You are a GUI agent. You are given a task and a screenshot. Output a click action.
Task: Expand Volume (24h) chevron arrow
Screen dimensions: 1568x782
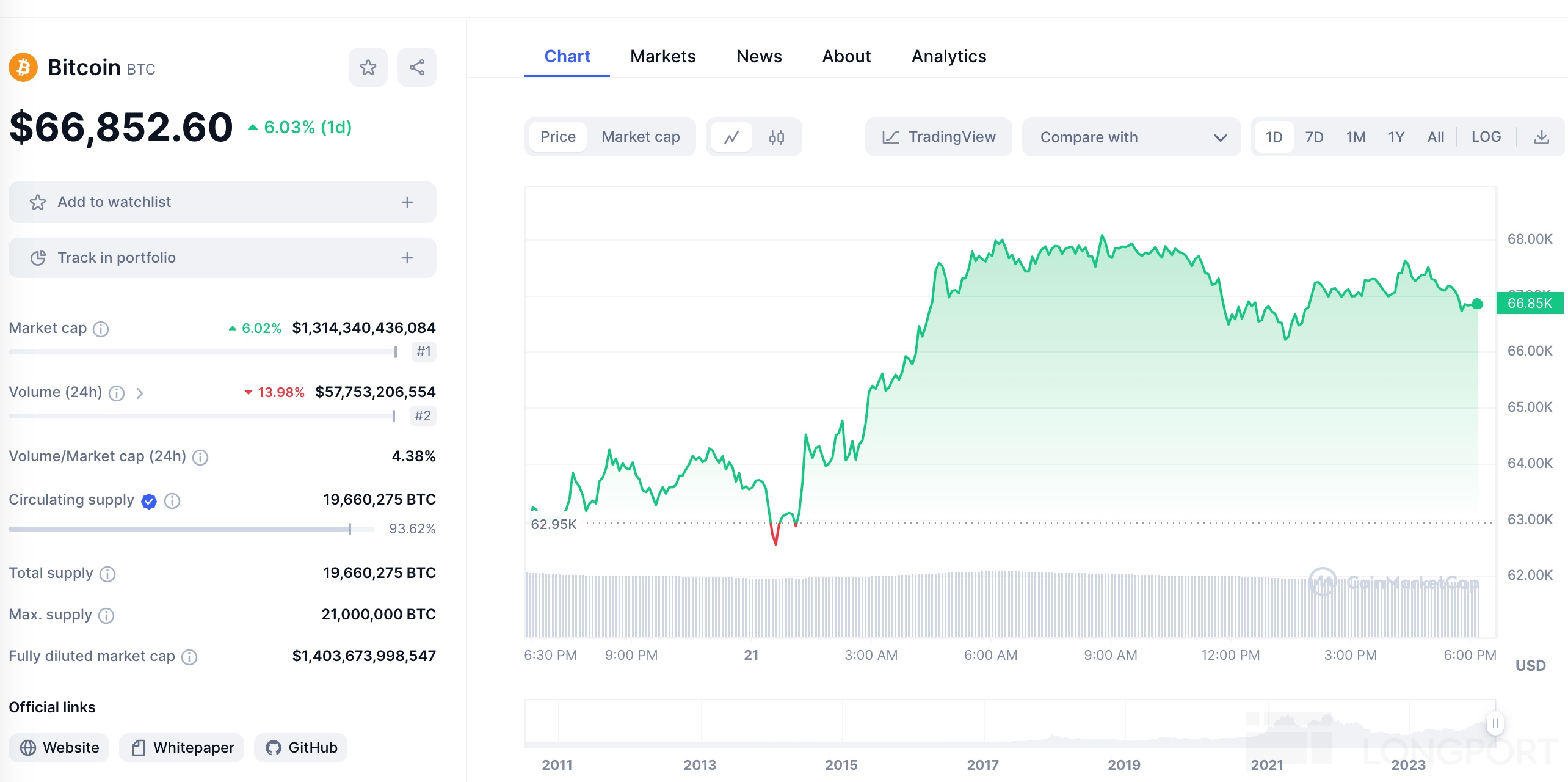point(140,393)
